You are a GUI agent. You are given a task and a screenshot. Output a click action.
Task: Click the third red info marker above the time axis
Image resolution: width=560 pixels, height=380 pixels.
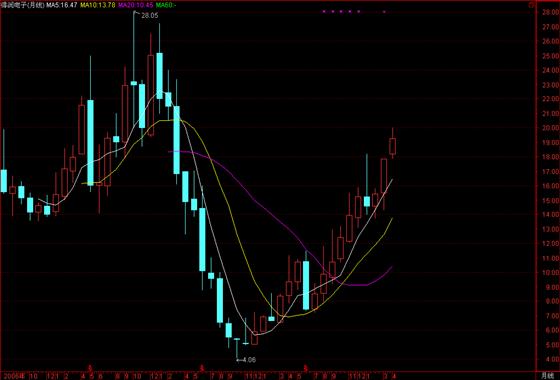pyautogui.click(x=305, y=367)
